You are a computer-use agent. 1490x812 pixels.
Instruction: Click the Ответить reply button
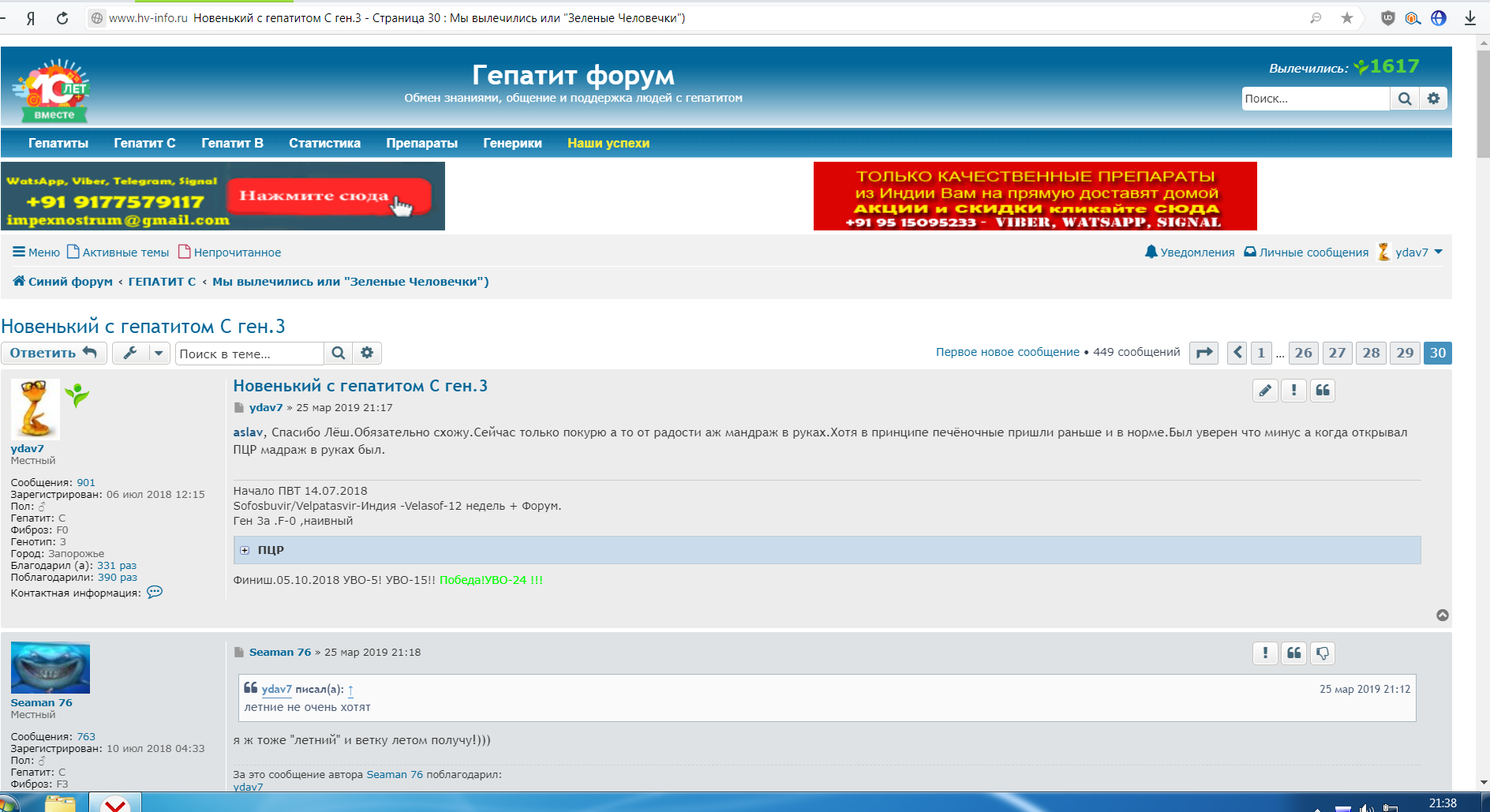(53, 353)
